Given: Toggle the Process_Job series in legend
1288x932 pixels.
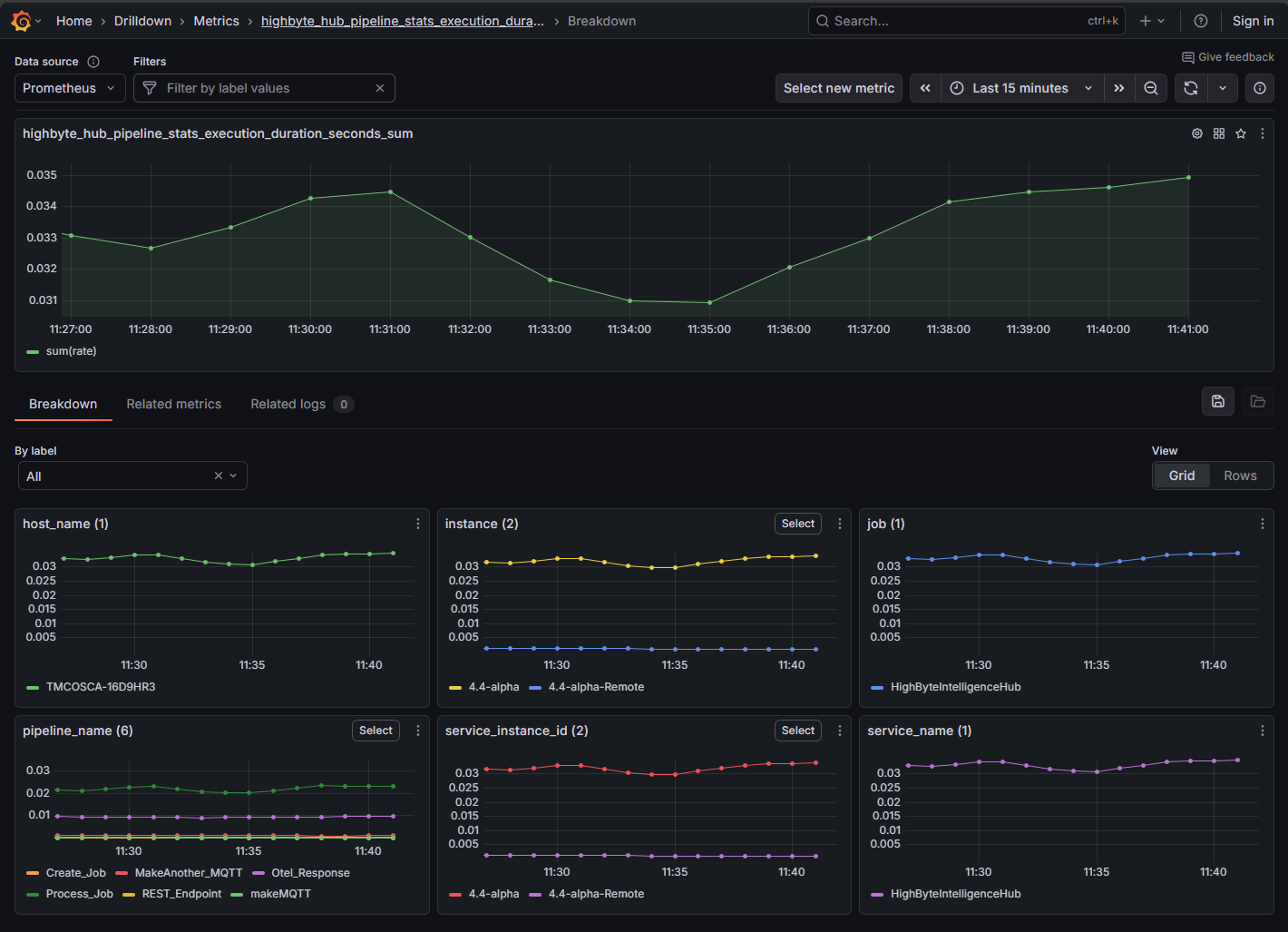Looking at the screenshot, I should pyautogui.click(x=79, y=894).
